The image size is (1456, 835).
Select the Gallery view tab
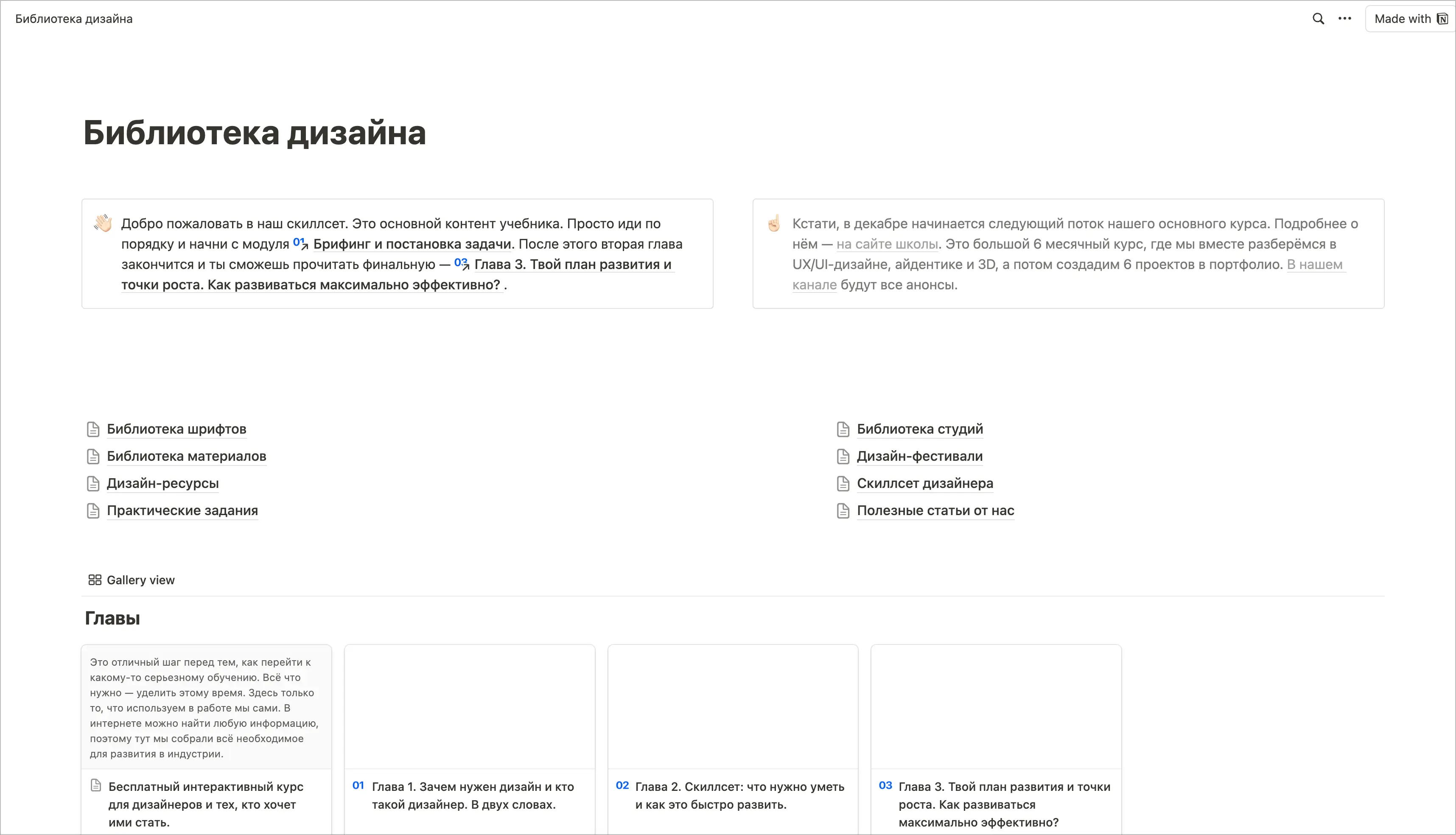click(x=132, y=580)
